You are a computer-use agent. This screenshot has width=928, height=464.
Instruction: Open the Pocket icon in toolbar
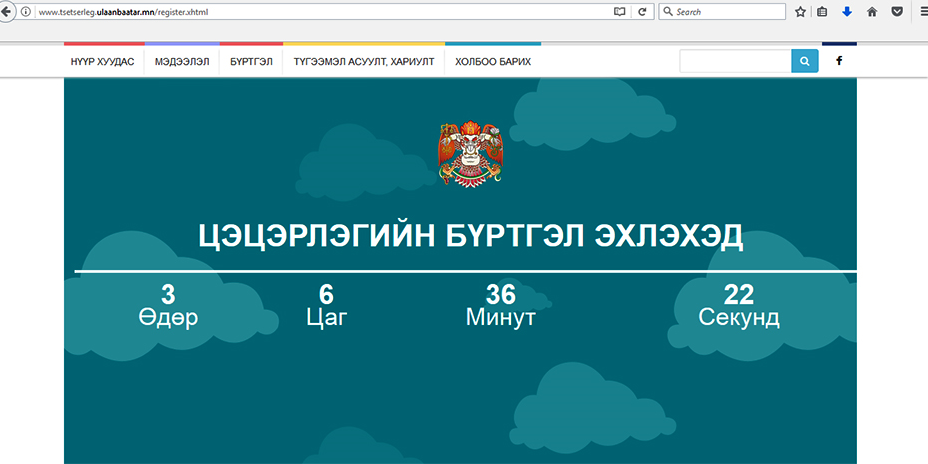tap(897, 12)
